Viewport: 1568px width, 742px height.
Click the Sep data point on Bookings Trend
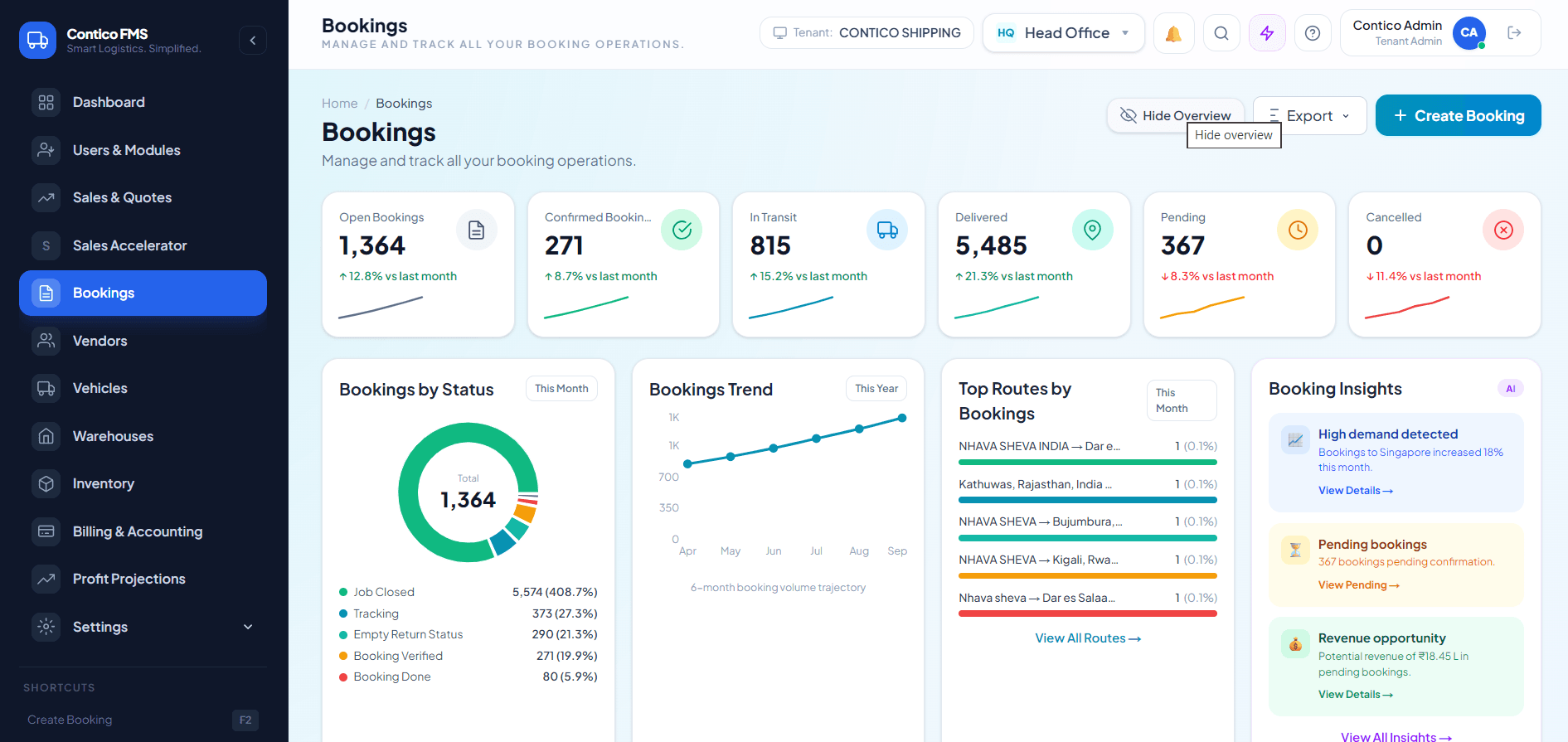coord(902,418)
